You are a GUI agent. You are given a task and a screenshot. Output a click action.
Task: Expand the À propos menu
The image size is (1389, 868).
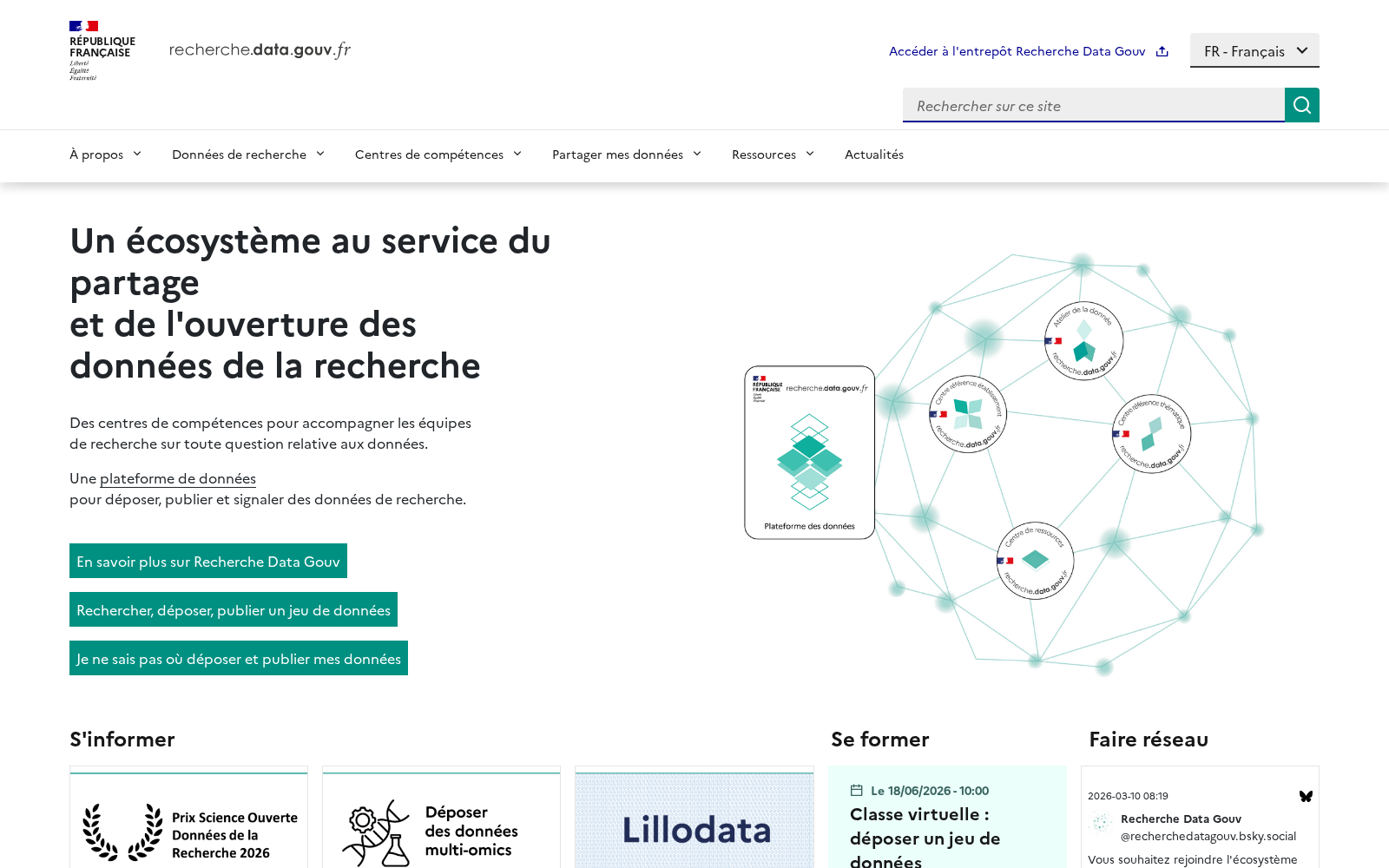tap(105, 155)
